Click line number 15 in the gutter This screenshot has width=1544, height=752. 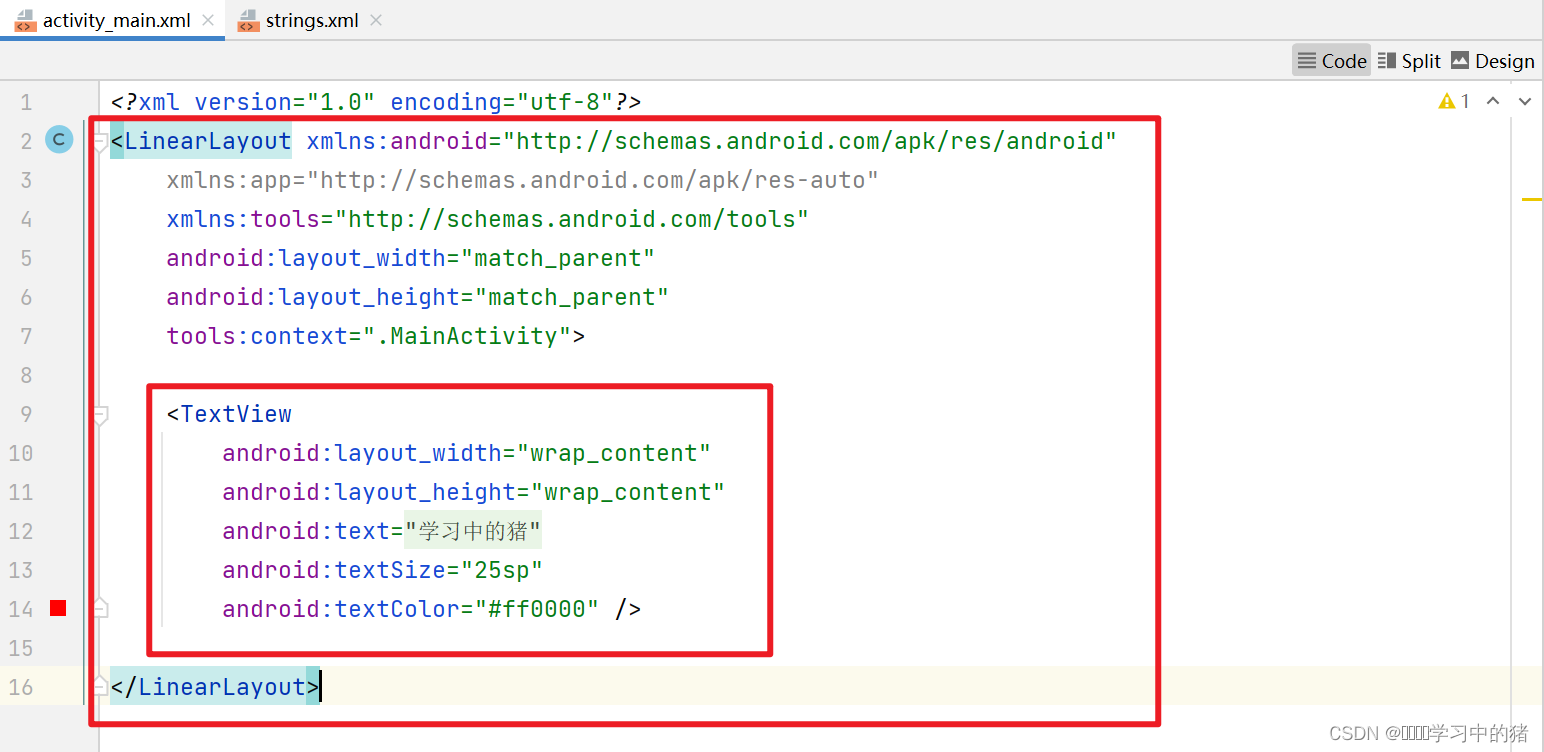[20, 648]
